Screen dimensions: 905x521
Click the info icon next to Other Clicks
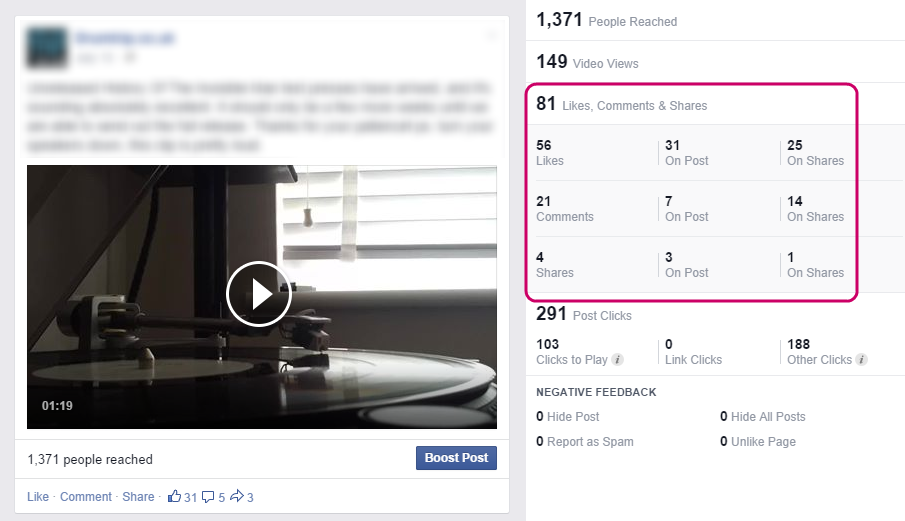[x=861, y=359]
